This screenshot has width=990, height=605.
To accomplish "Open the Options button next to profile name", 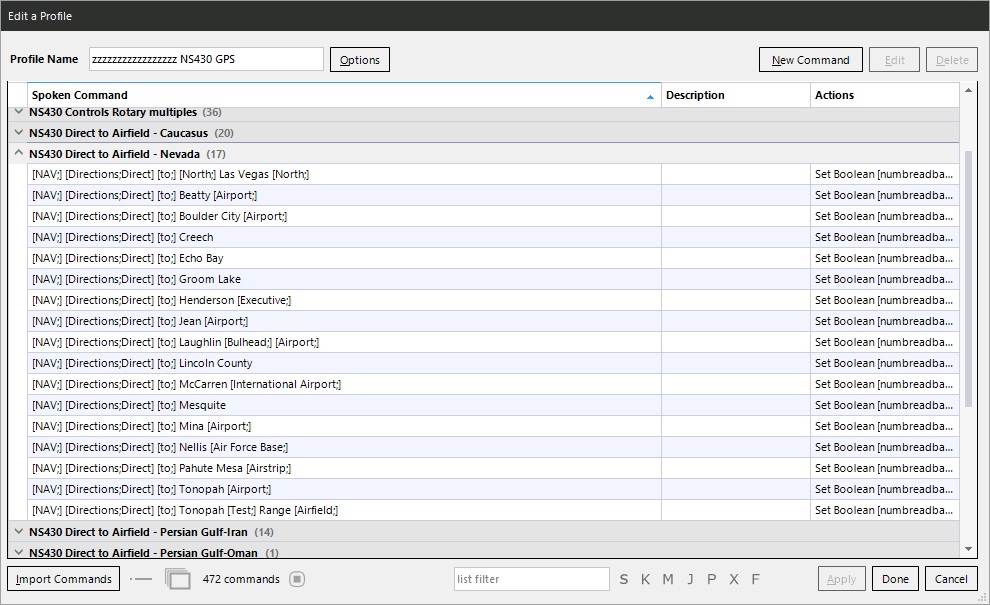I will [x=359, y=60].
